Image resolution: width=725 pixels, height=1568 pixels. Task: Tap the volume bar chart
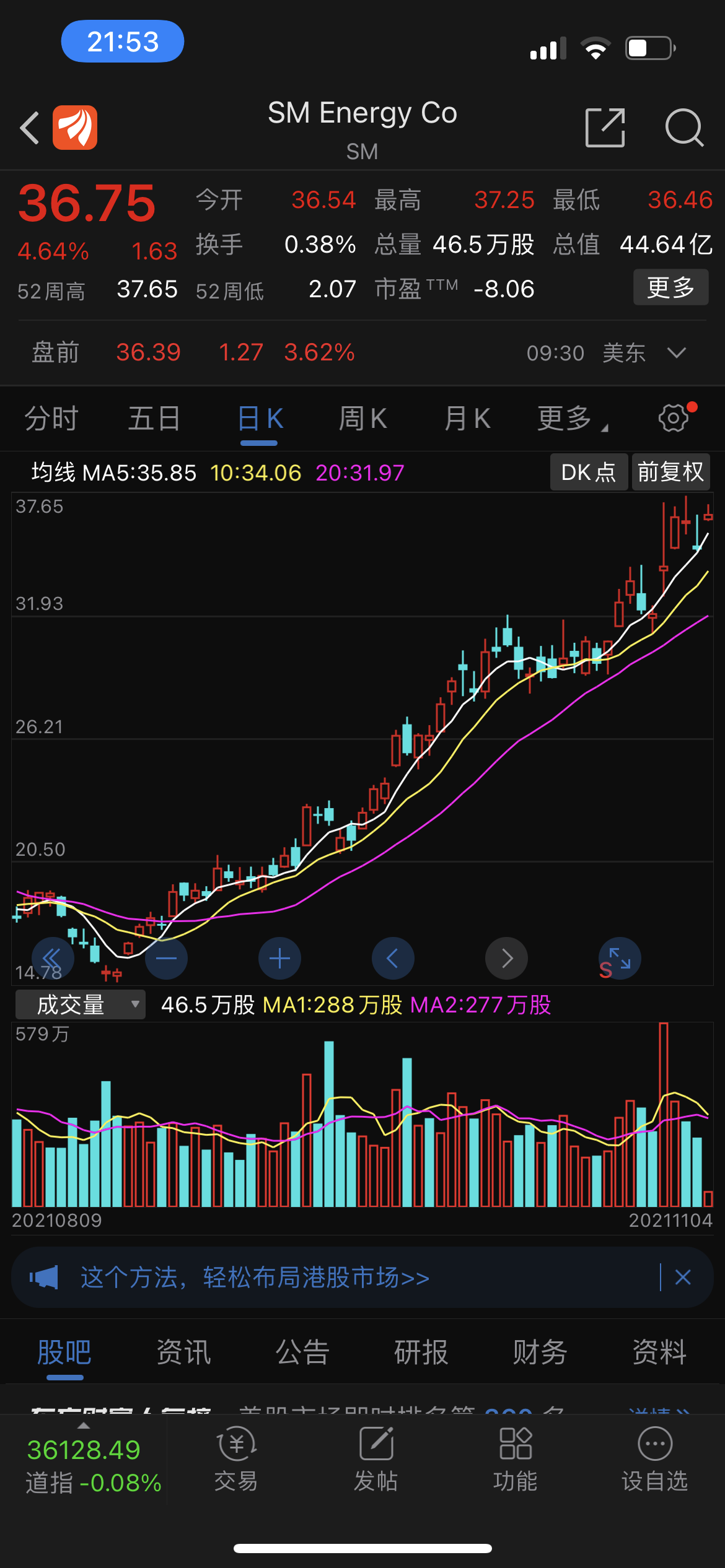pyautogui.click(x=362, y=1115)
